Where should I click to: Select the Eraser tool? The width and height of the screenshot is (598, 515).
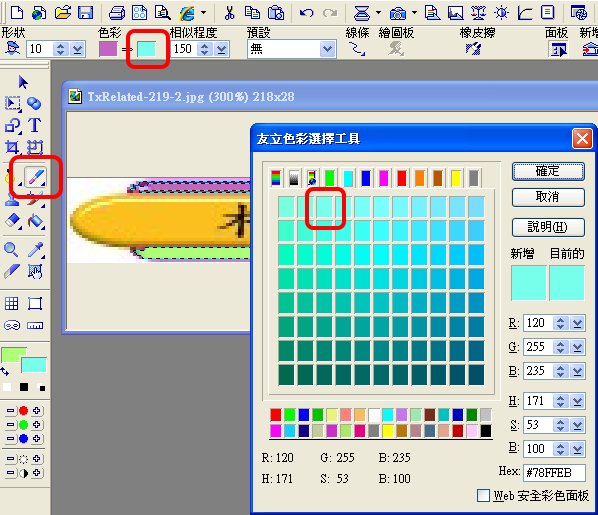[12, 221]
